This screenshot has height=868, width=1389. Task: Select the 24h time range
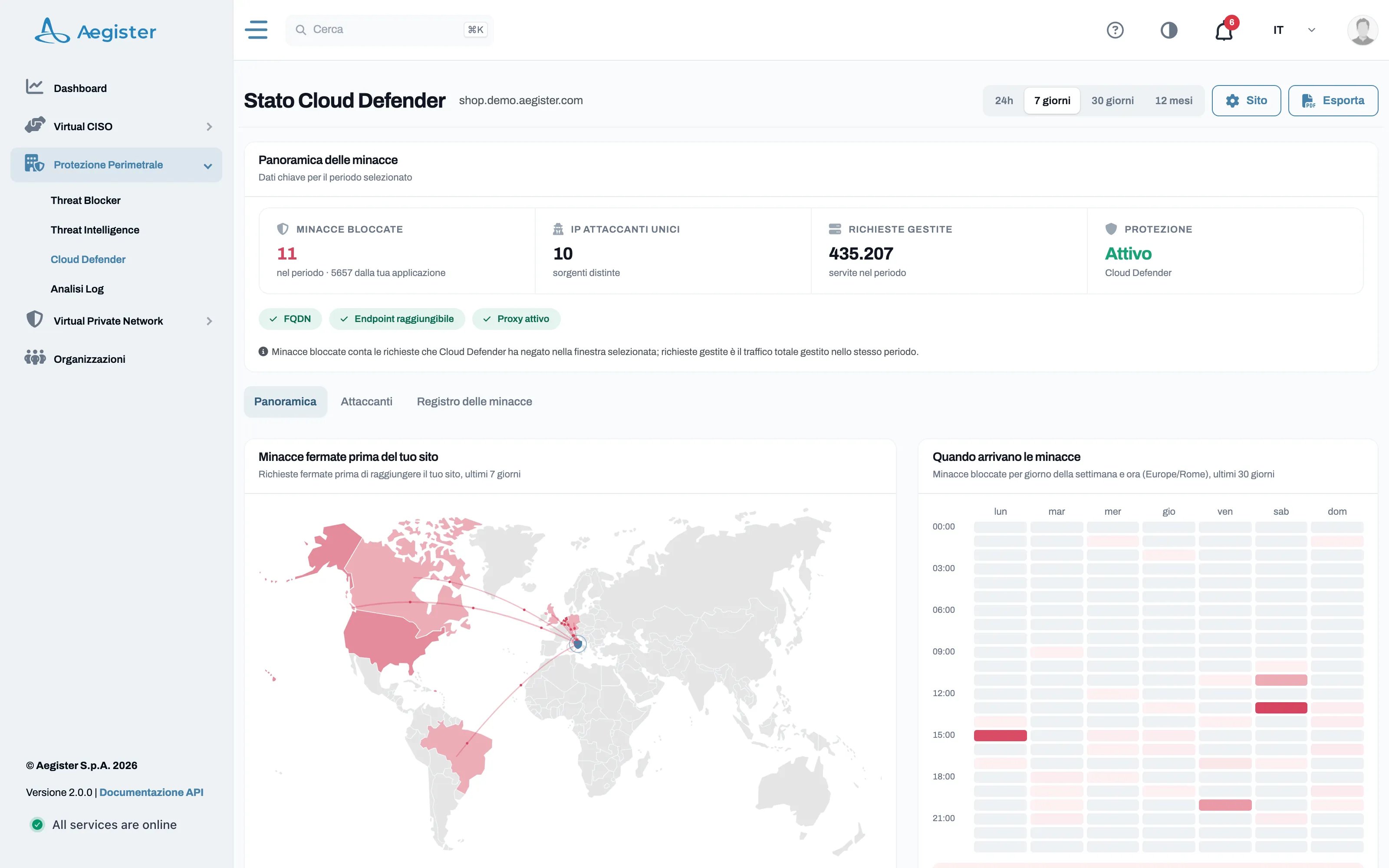(1004, 100)
